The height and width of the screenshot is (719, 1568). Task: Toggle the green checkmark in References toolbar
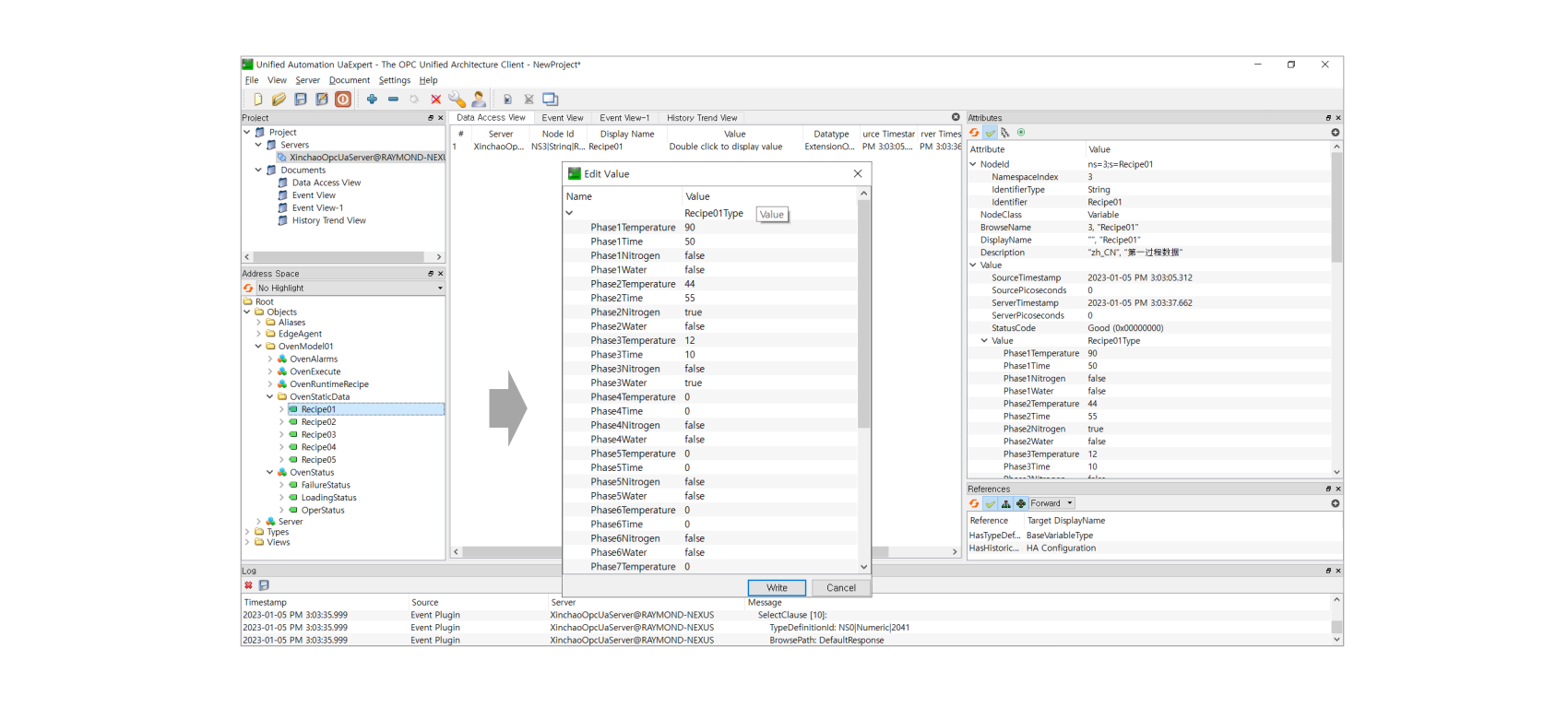pyautogui.click(x=990, y=504)
